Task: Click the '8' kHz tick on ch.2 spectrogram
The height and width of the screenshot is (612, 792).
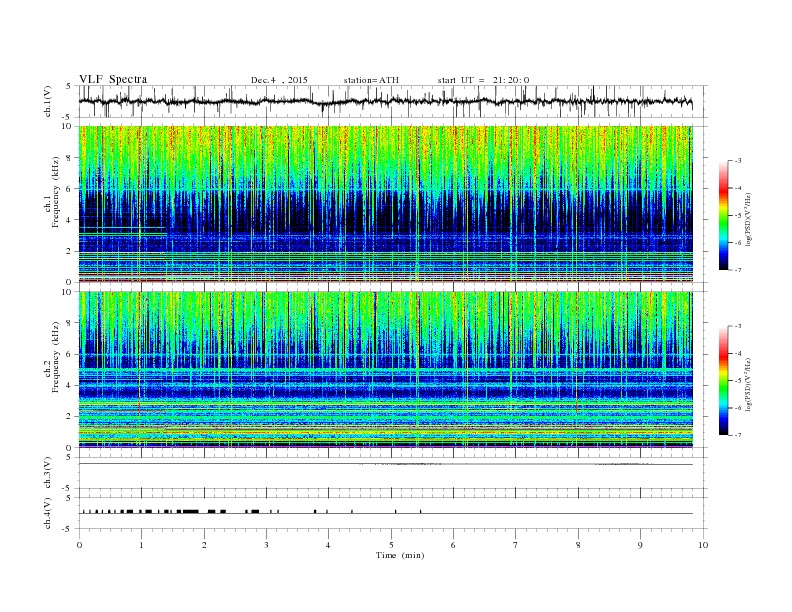Action: (x=69, y=323)
